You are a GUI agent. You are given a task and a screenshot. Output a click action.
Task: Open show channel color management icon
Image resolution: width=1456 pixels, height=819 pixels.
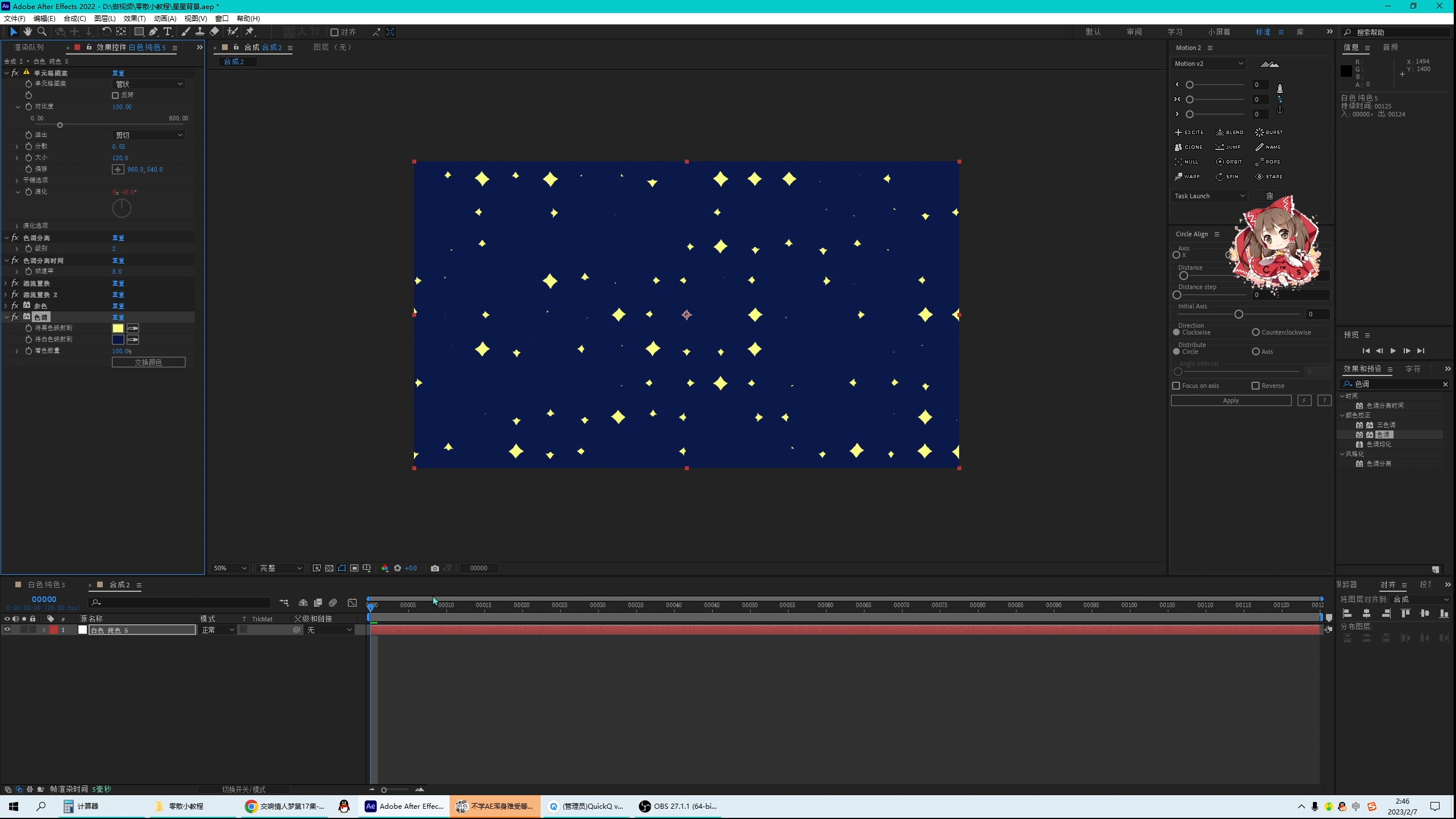385,568
